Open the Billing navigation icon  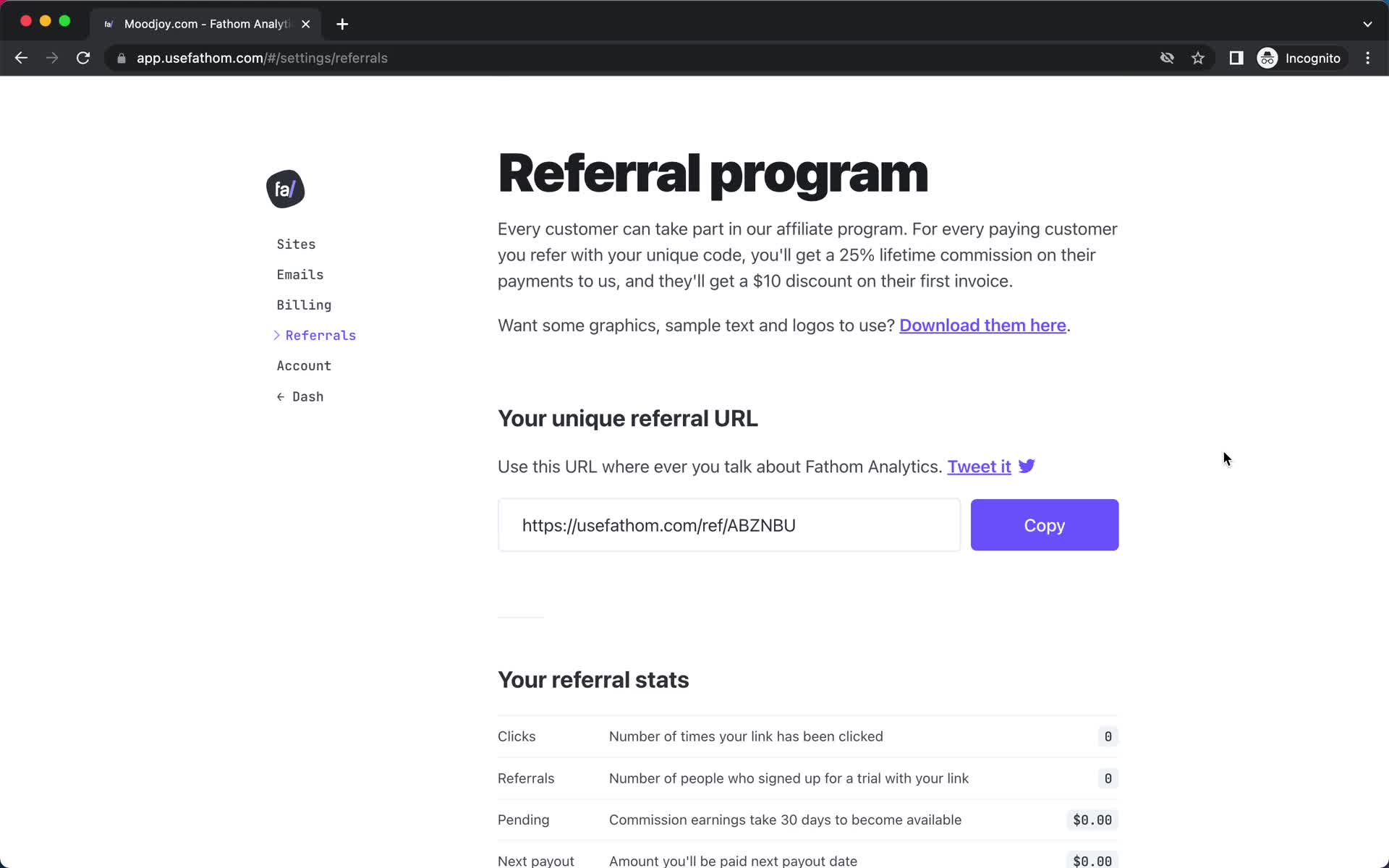click(x=303, y=304)
